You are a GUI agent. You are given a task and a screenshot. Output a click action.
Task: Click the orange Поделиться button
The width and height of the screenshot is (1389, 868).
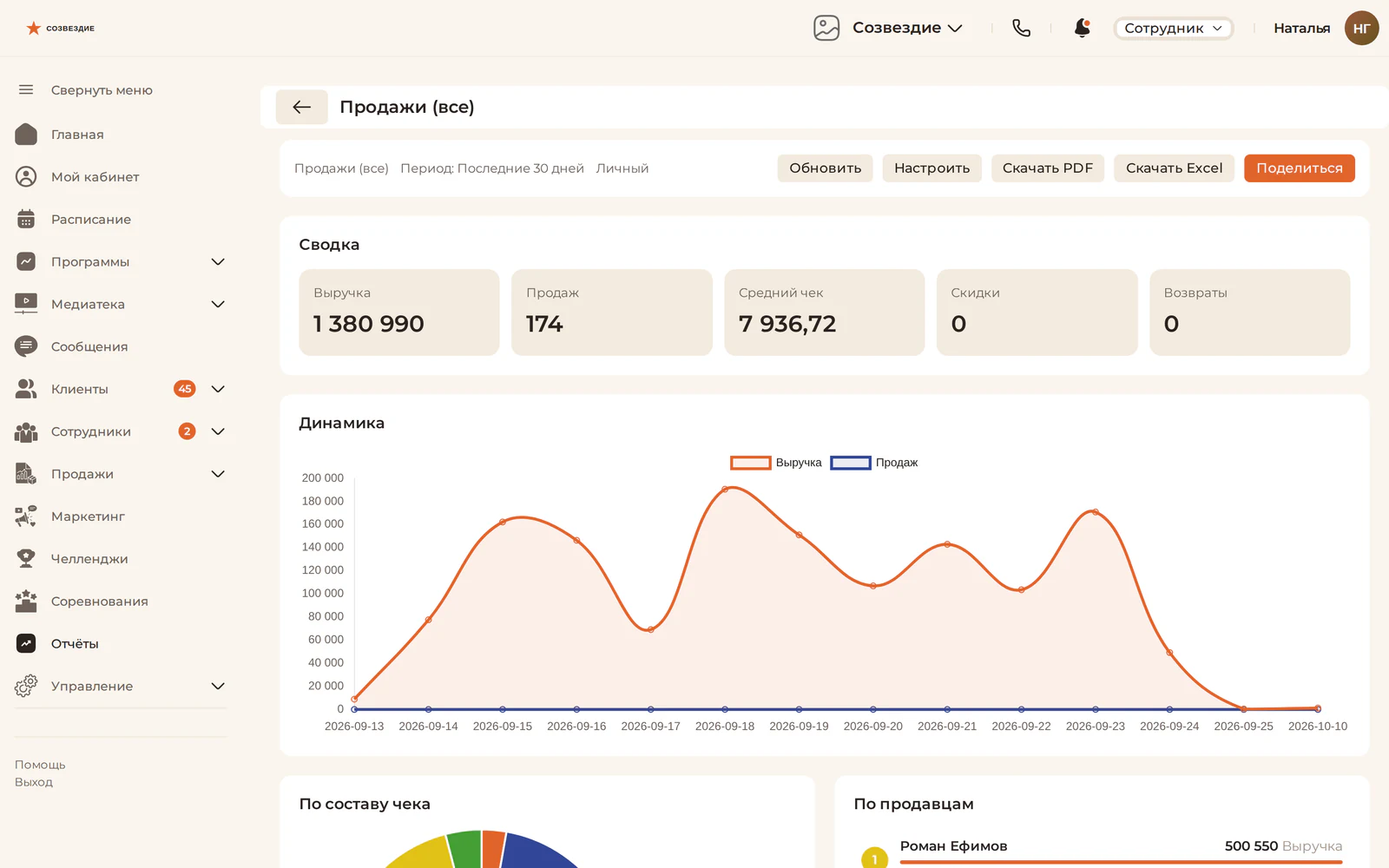[x=1299, y=168]
